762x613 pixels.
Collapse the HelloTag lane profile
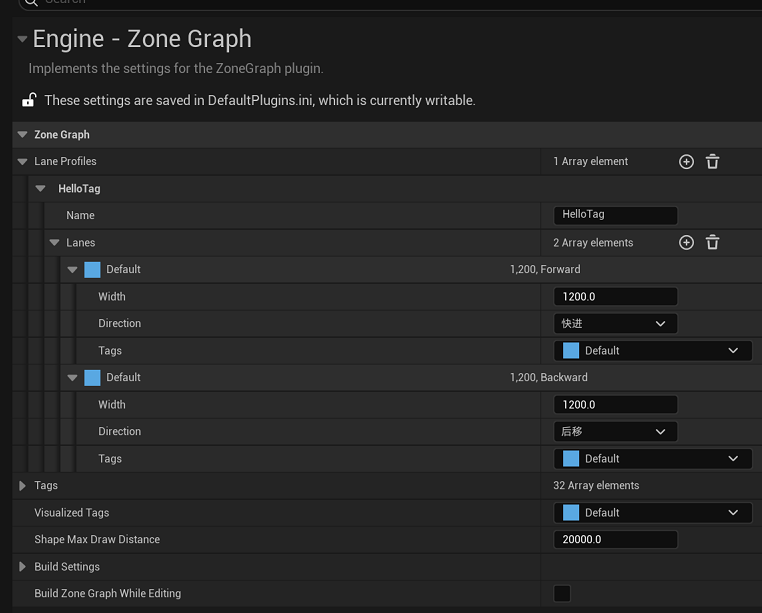41,189
